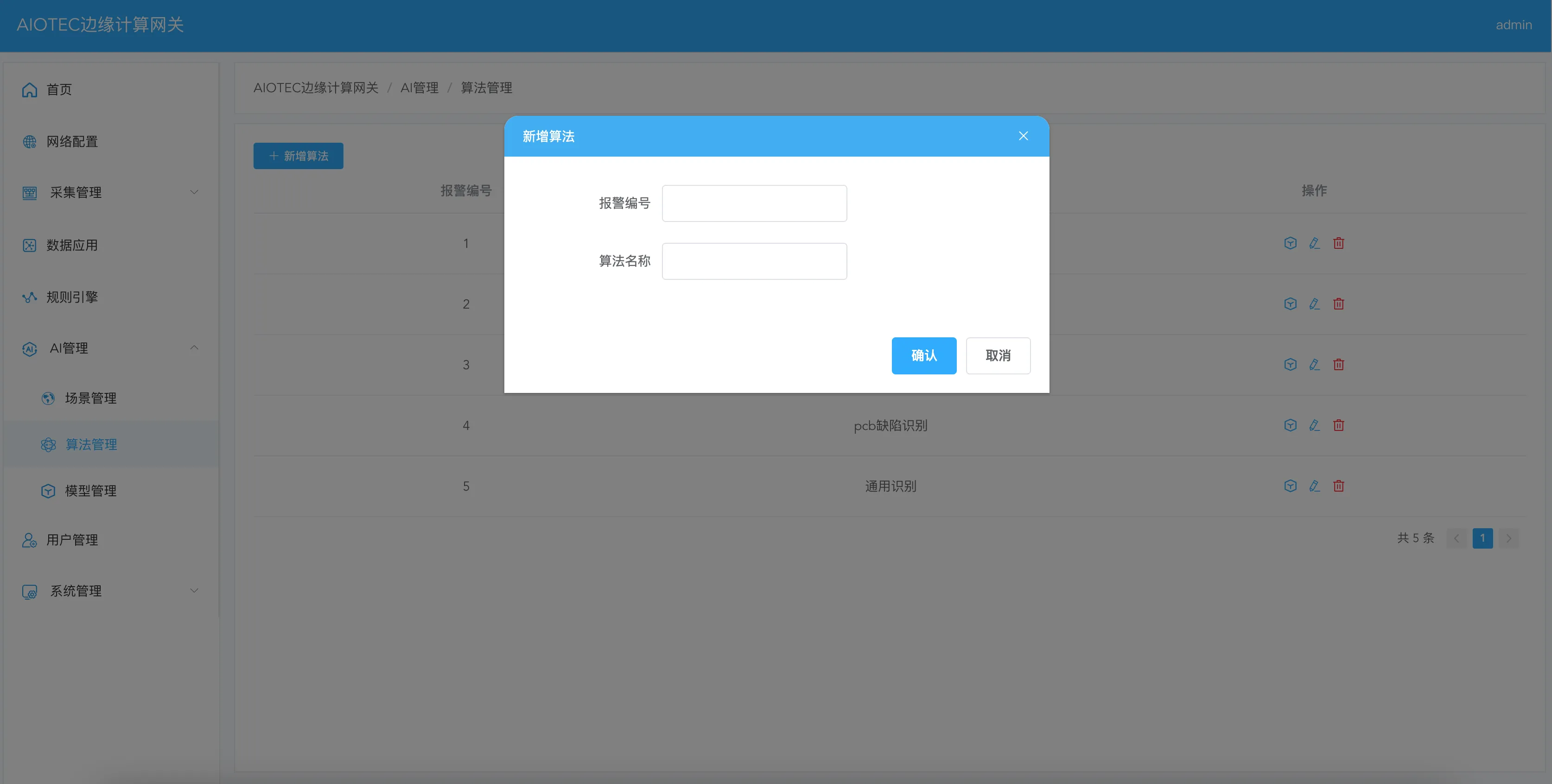Open the 模型管理 menu item
The height and width of the screenshot is (784, 1552).
coord(90,491)
